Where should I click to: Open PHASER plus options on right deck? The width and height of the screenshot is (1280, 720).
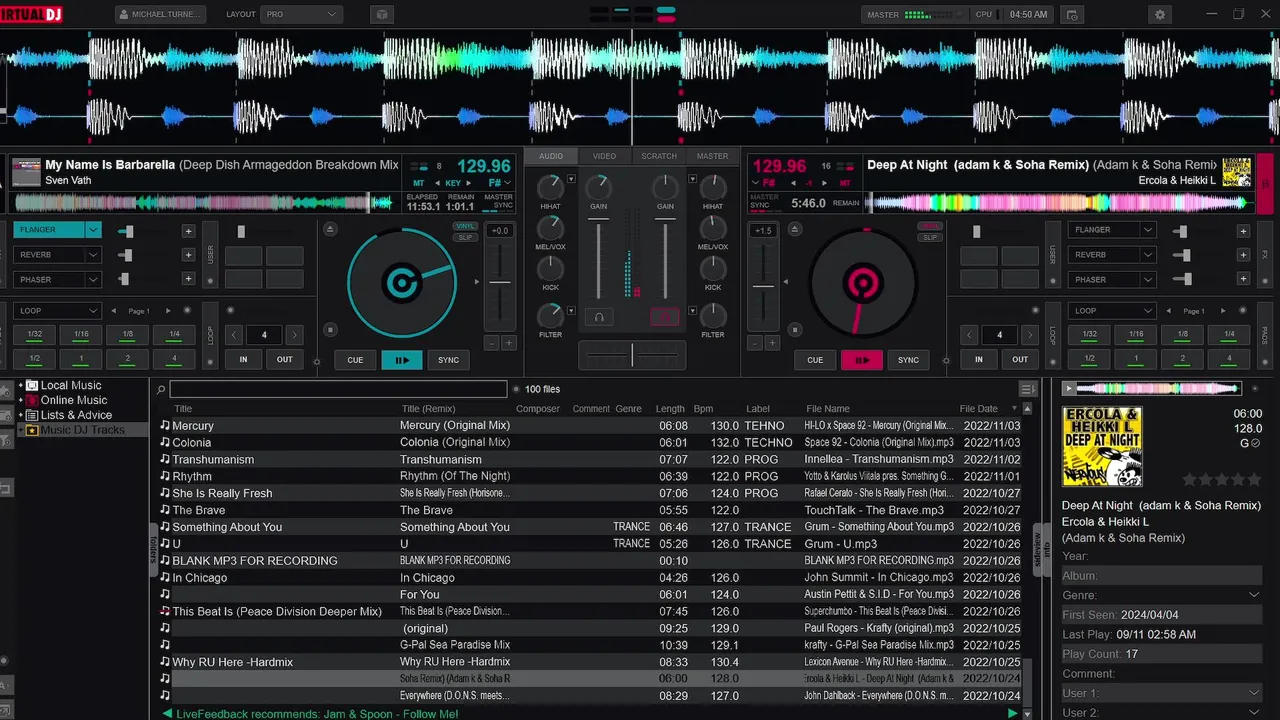[1243, 280]
